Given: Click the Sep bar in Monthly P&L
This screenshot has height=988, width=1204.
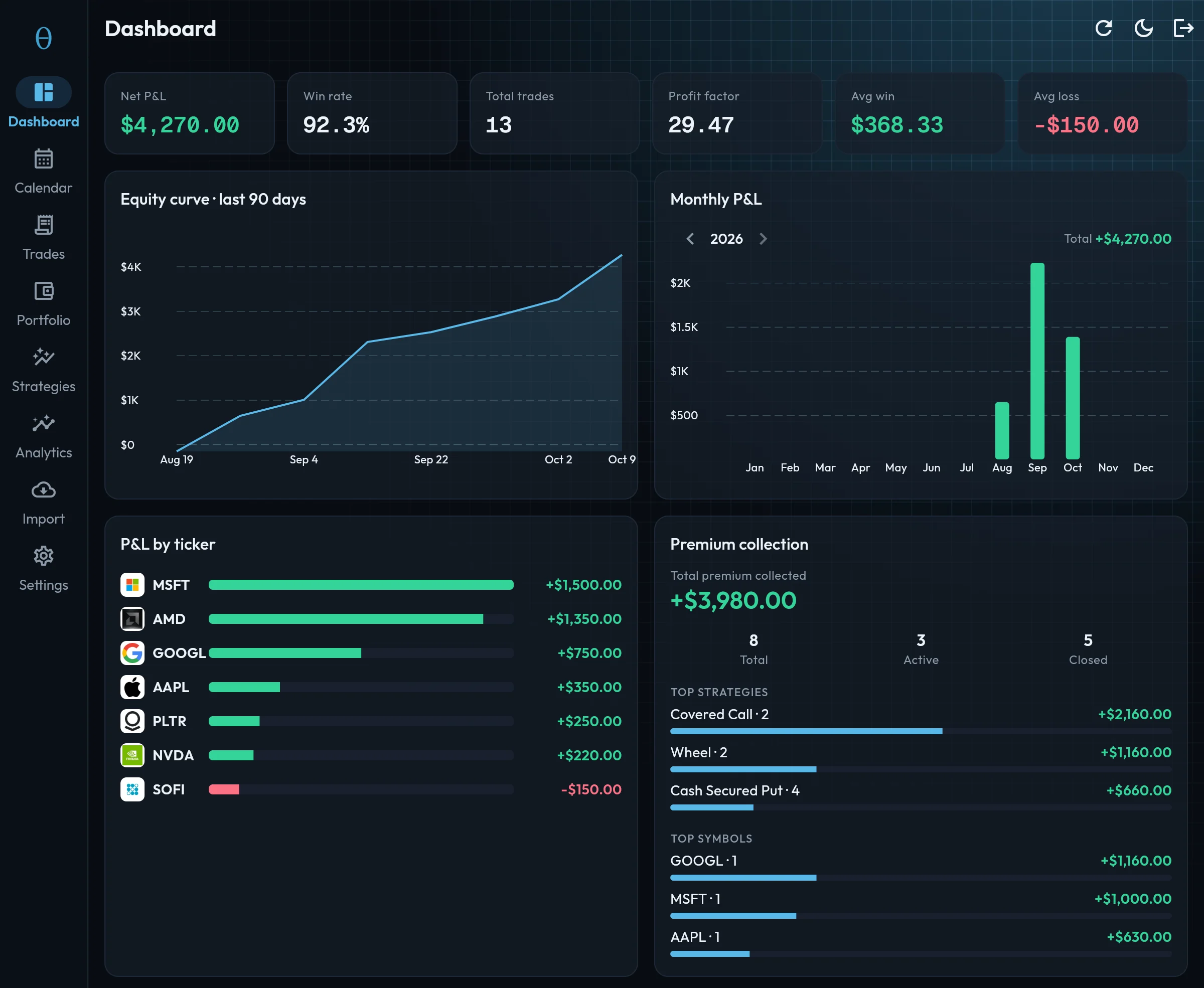Looking at the screenshot, I should 1037,361.
